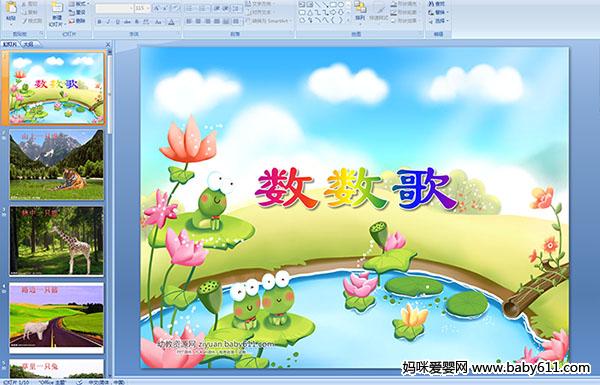The height and width of the screenshot is (385, 600).
Task: Click Text Direction (文字方向) button
Action: coord(261,4)
